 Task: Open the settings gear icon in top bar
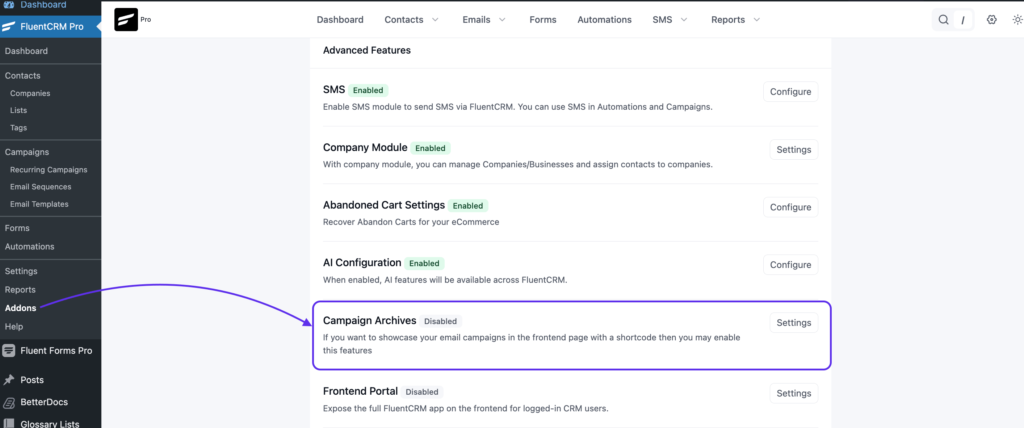click(x=992, y=20)
